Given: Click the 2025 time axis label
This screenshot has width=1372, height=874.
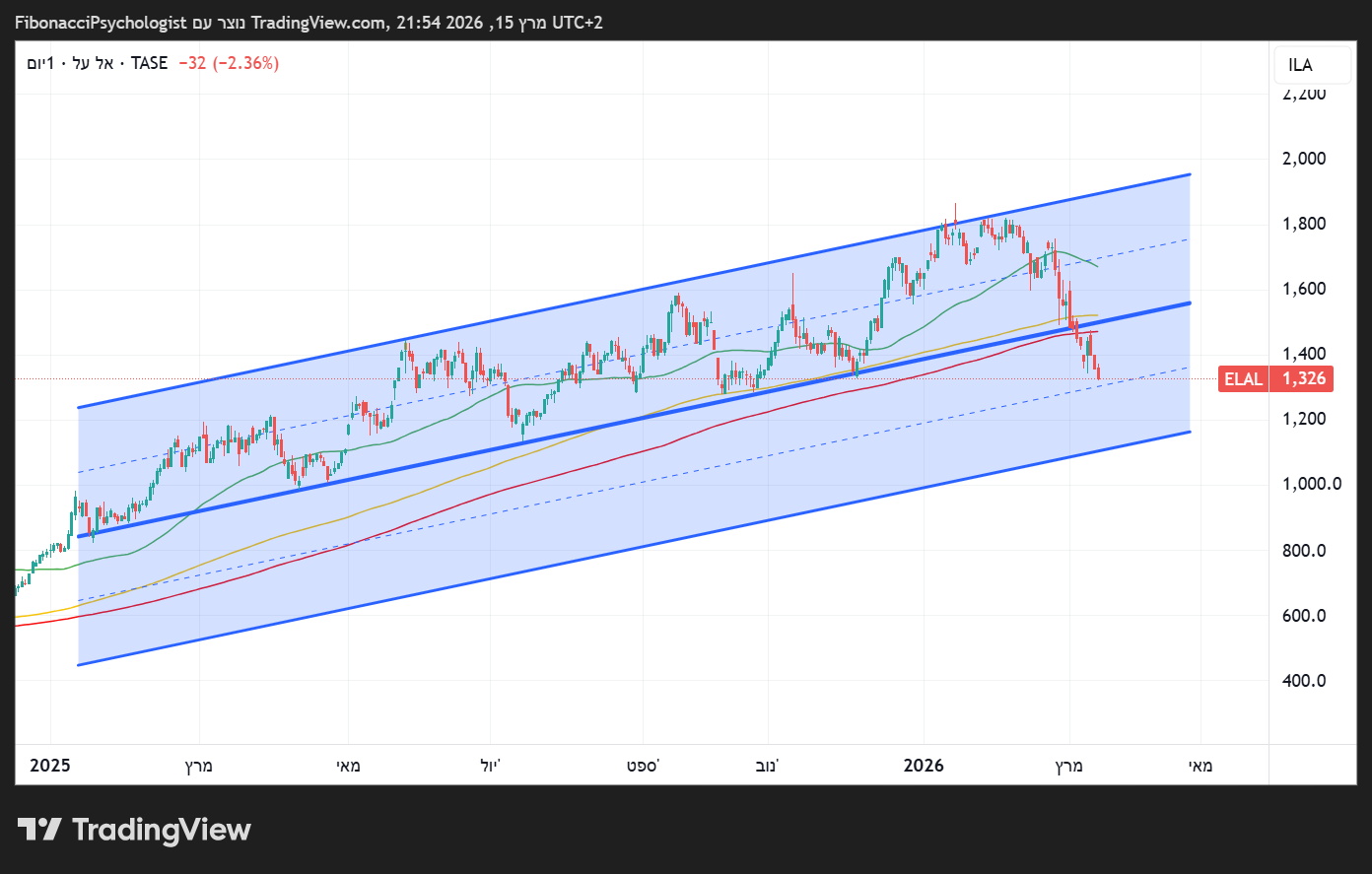Looking at the screenshot, I should [50, 766].
